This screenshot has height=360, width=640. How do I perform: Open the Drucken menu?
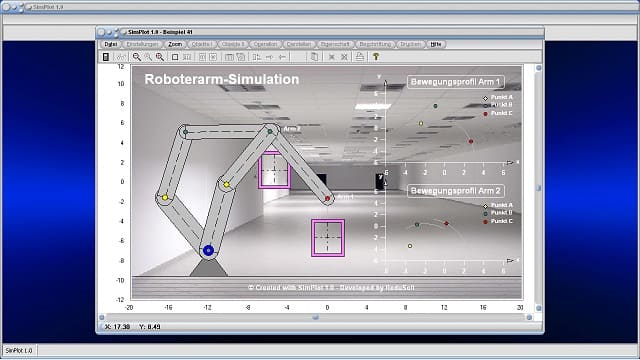point(410,44)
